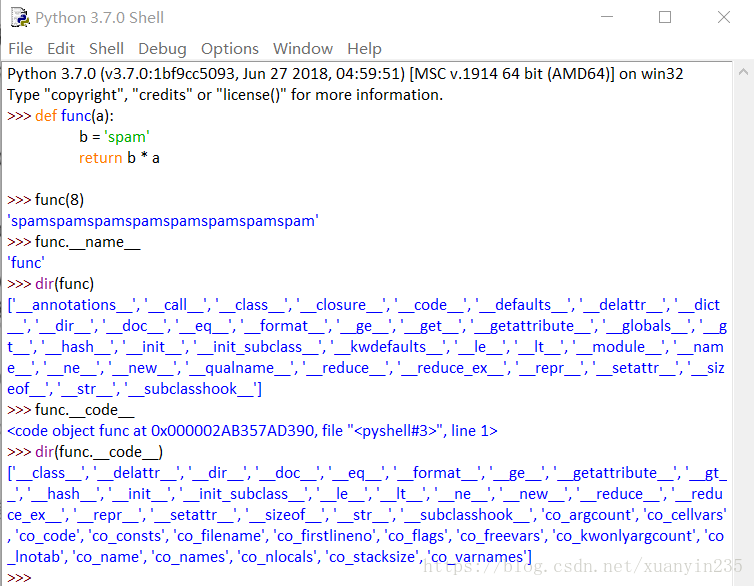Click the 'spamspamspam...' output string
Image resolution: width=754 pixels, height=586 pixels.
163,221
